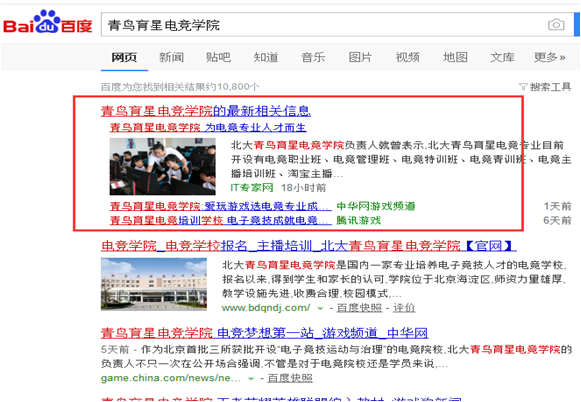Open the 为电竞专业人才而生 news link
The width and height of the screenshot is (581, 402).
tap(208, 127)
